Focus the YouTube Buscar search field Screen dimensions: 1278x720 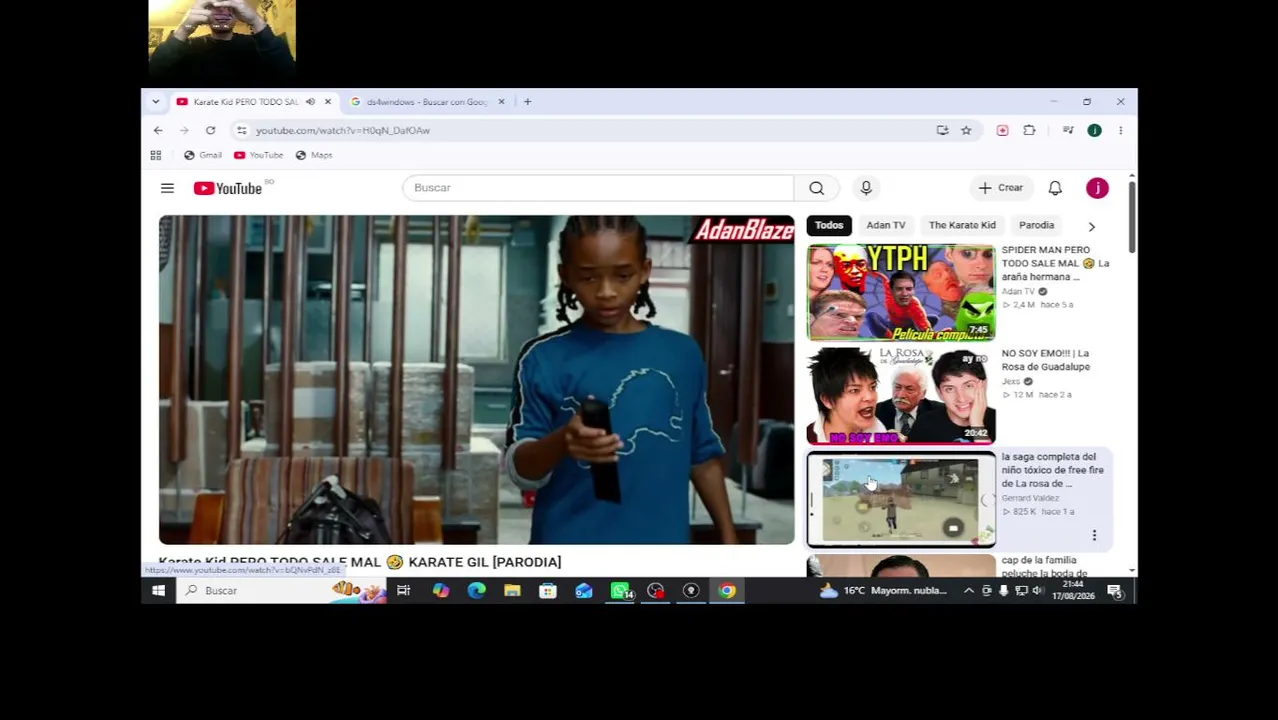[x=598, y=188]
